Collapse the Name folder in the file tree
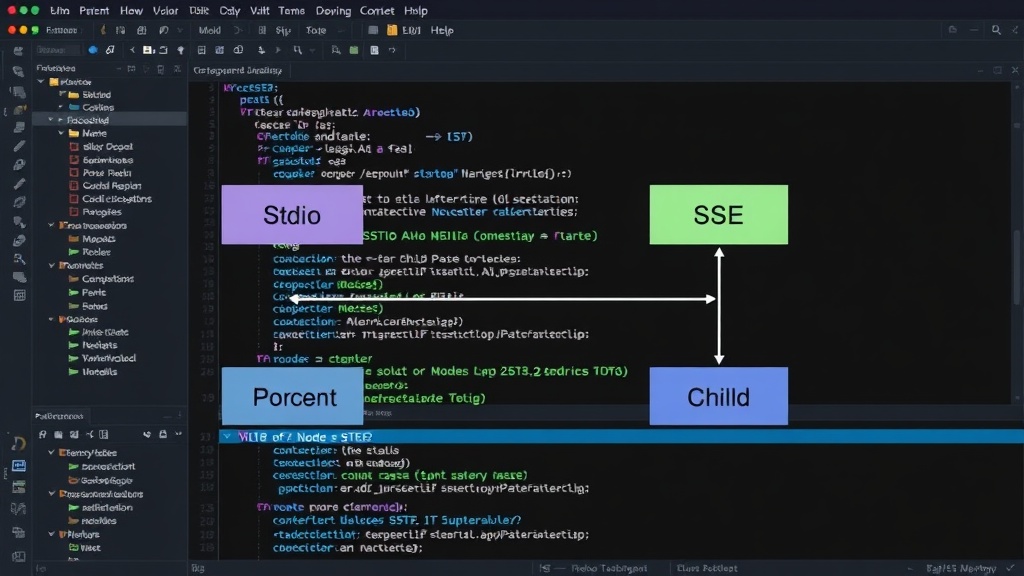Screen dimensions: 1024x576 (x=61, y=133)
